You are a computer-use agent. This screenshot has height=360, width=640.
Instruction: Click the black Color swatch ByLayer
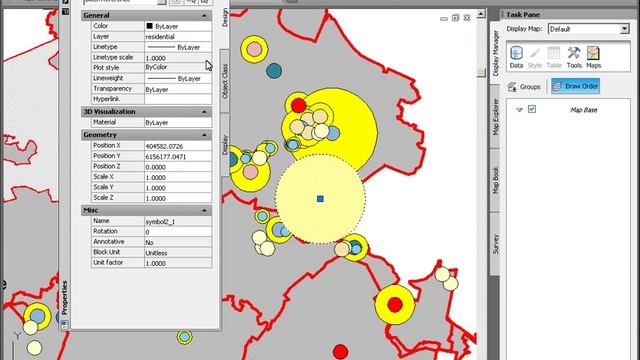[149, 26]
